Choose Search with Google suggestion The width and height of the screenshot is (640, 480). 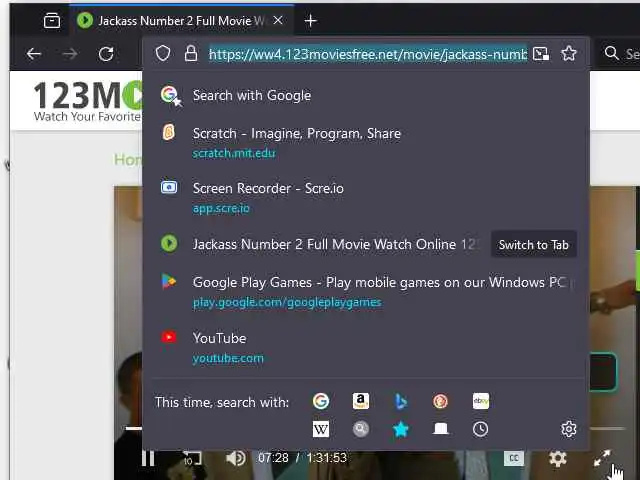pos(366,96)
